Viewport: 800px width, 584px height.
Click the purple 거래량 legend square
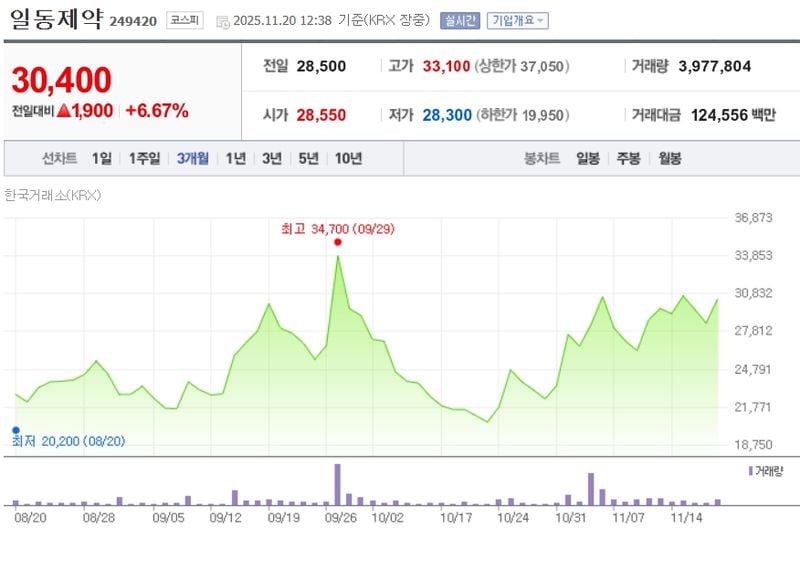(x=751, y=469)
